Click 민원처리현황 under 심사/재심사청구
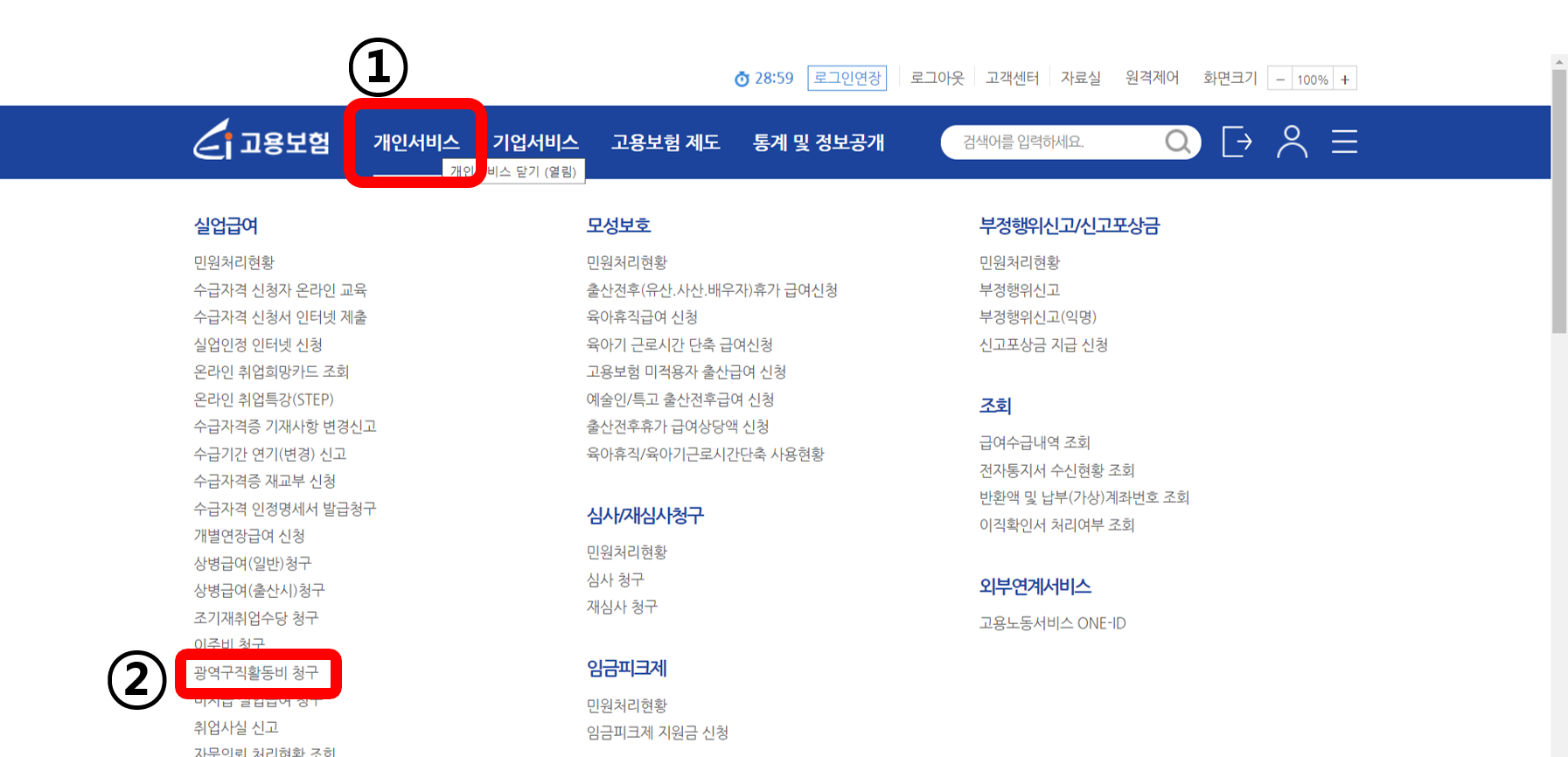The image size is (1568, 757). click(x=626, y=552)
